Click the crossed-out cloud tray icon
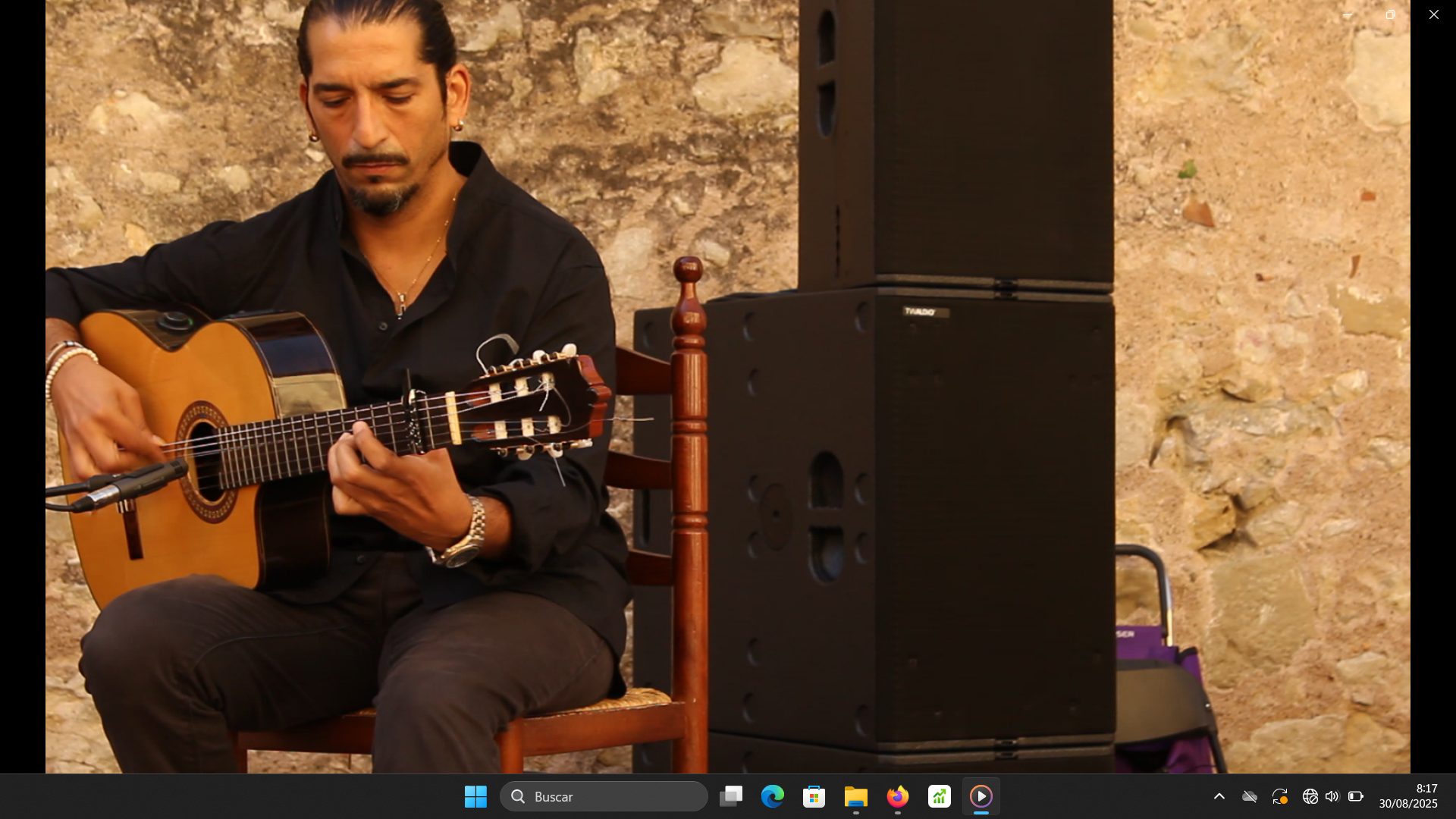The height and width of the screenshot is (819, 1456). 1250,796
